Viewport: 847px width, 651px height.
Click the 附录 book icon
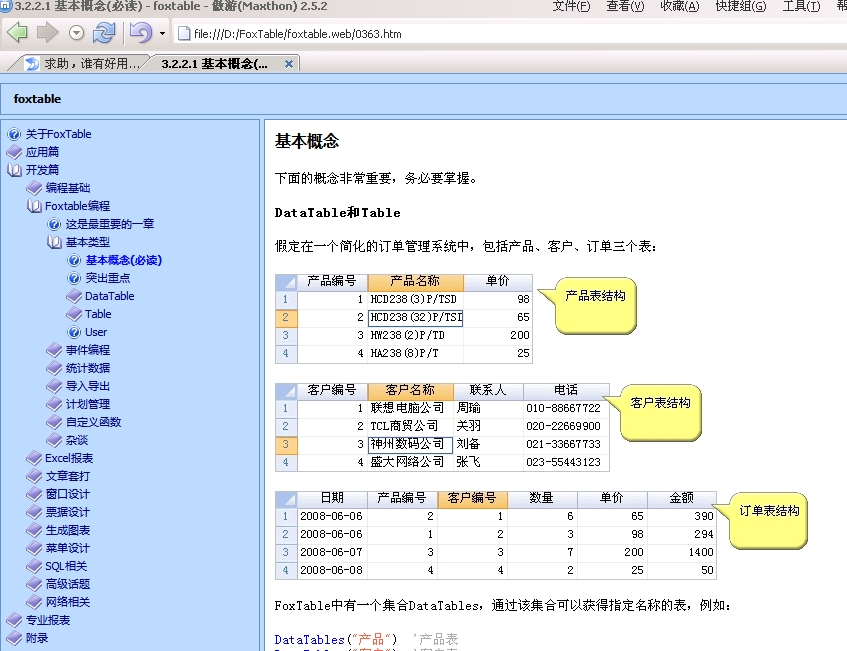pos(15,638)
